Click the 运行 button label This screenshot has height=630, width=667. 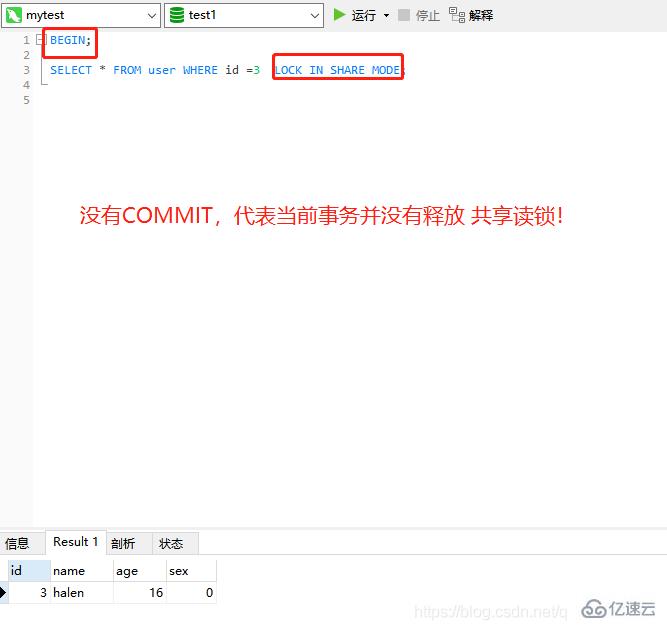coord(364,15)
